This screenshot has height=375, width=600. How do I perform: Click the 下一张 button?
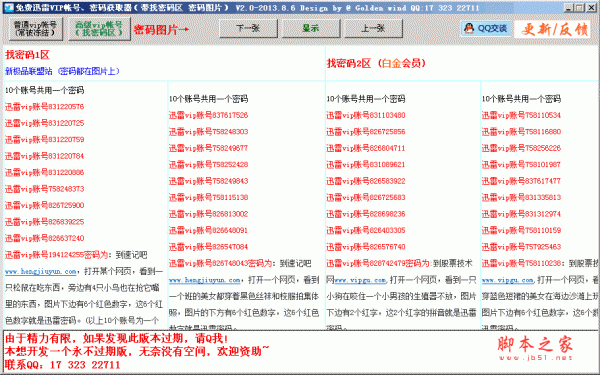(248, 28)
